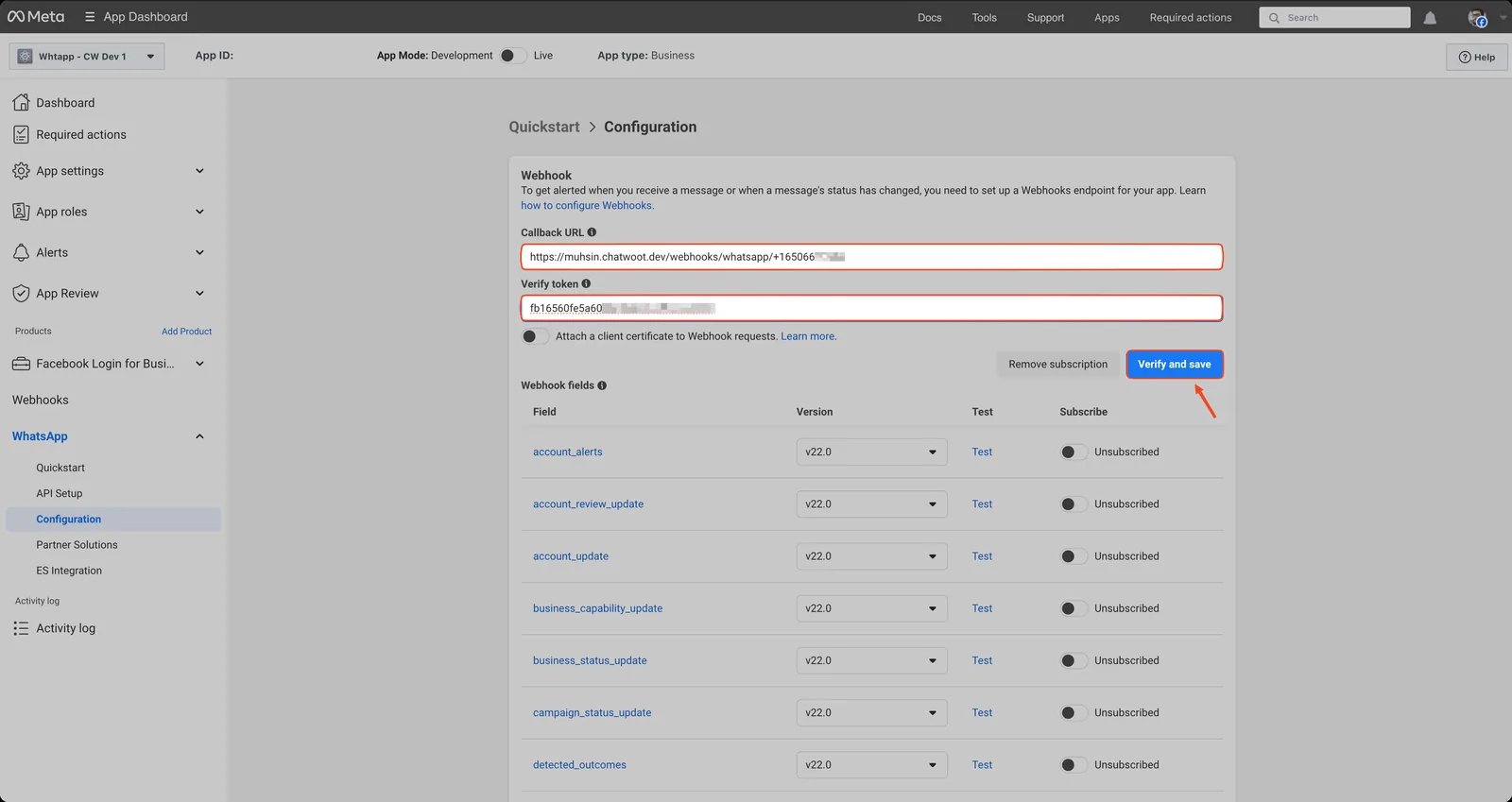This screenshot has height=802, width=1512.
Task: Open the Help button
Action: (1477, 57)
